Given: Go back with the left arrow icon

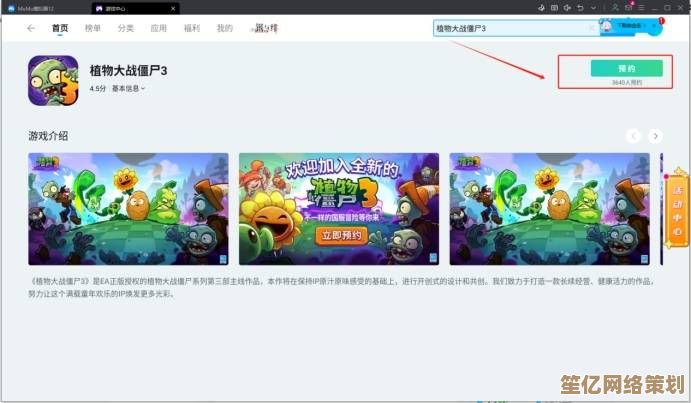Looking at the screenshot, I should point(31,28).
